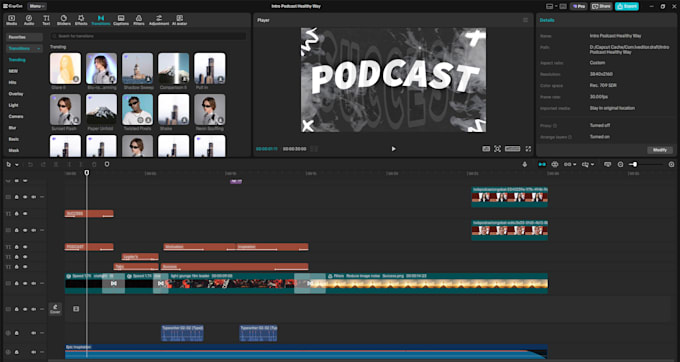Viewport: 680px width, 362px height.
Task: Click the Cover button on timeline
Action: pyautogui.click(x=55, y=309)
